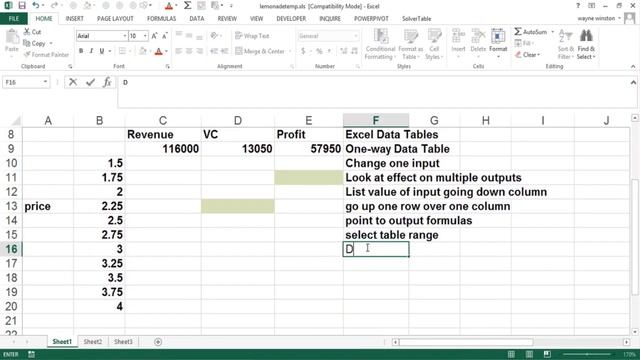Switch to the DATA tab
Image resolution: width=640 pixels, height=360 pixels.
197,19
